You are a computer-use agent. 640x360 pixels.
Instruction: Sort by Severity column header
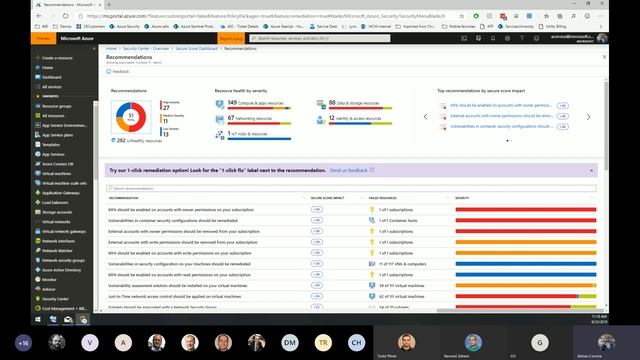[x=462, y=198]
